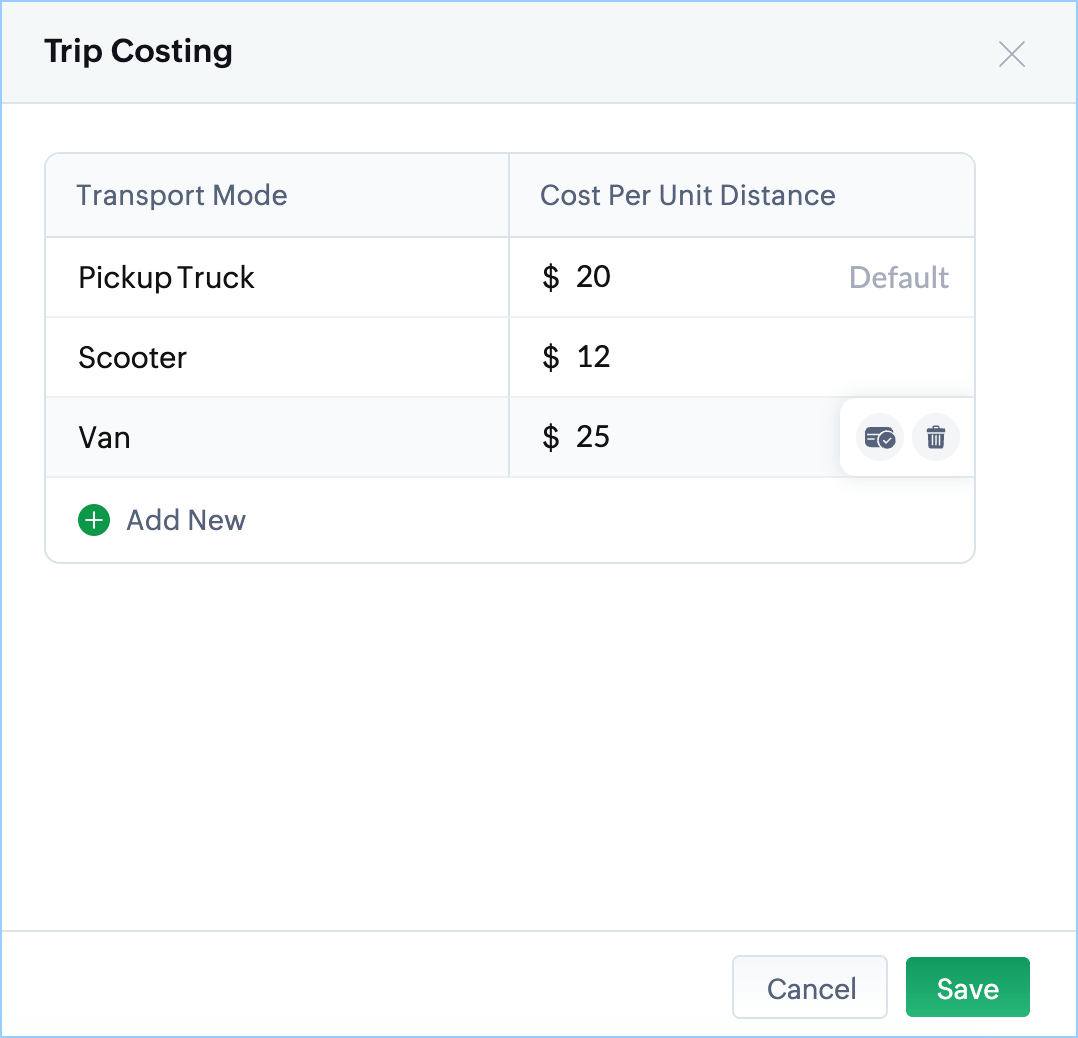Edit the Pickup Truck cost value 20
1078x1038 pixels.
(593, 277)
